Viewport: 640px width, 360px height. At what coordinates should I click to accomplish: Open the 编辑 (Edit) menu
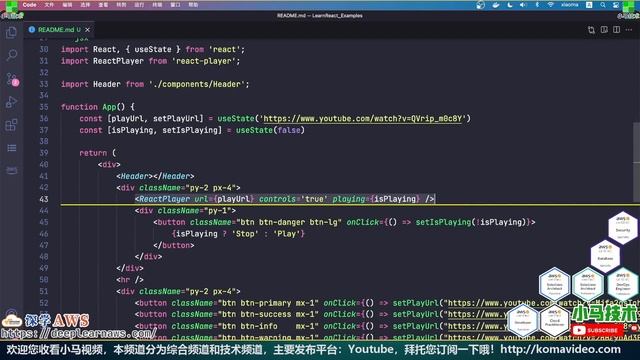tap(67, 5)
